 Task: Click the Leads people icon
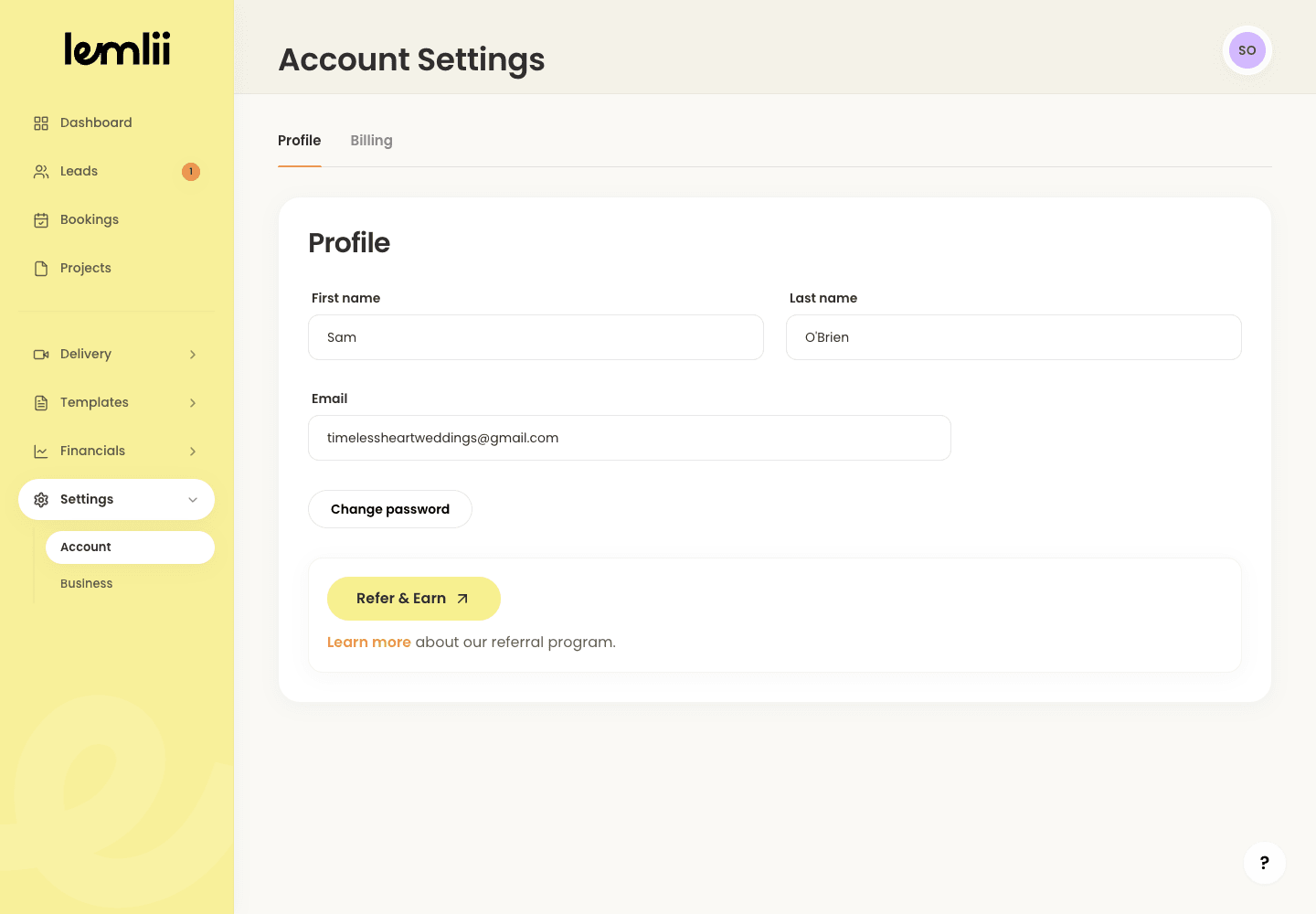[41, 172]
